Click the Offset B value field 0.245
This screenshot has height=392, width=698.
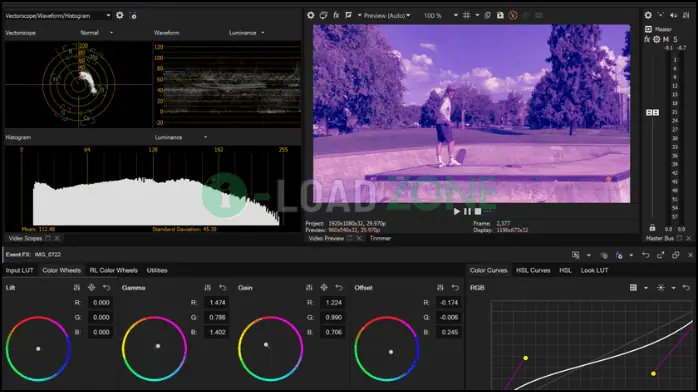[449, 332]
